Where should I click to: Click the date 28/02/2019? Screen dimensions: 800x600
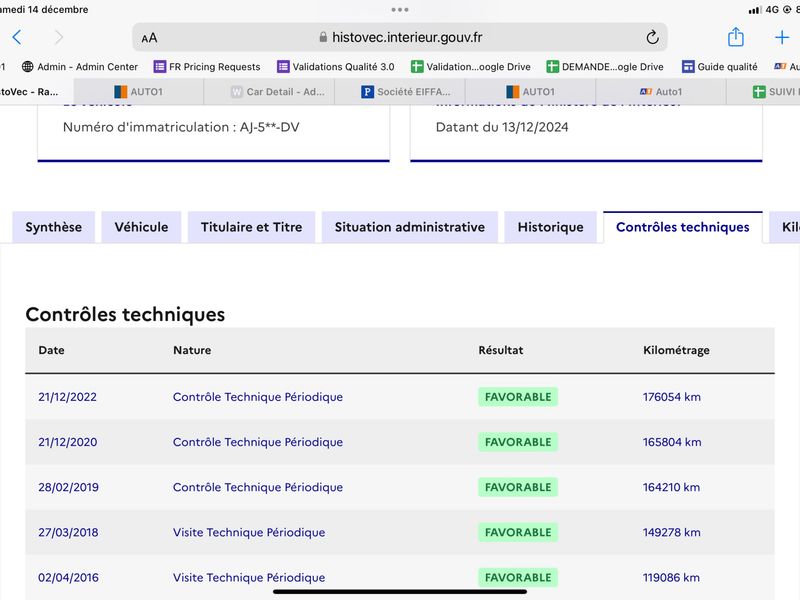(68, 487)
